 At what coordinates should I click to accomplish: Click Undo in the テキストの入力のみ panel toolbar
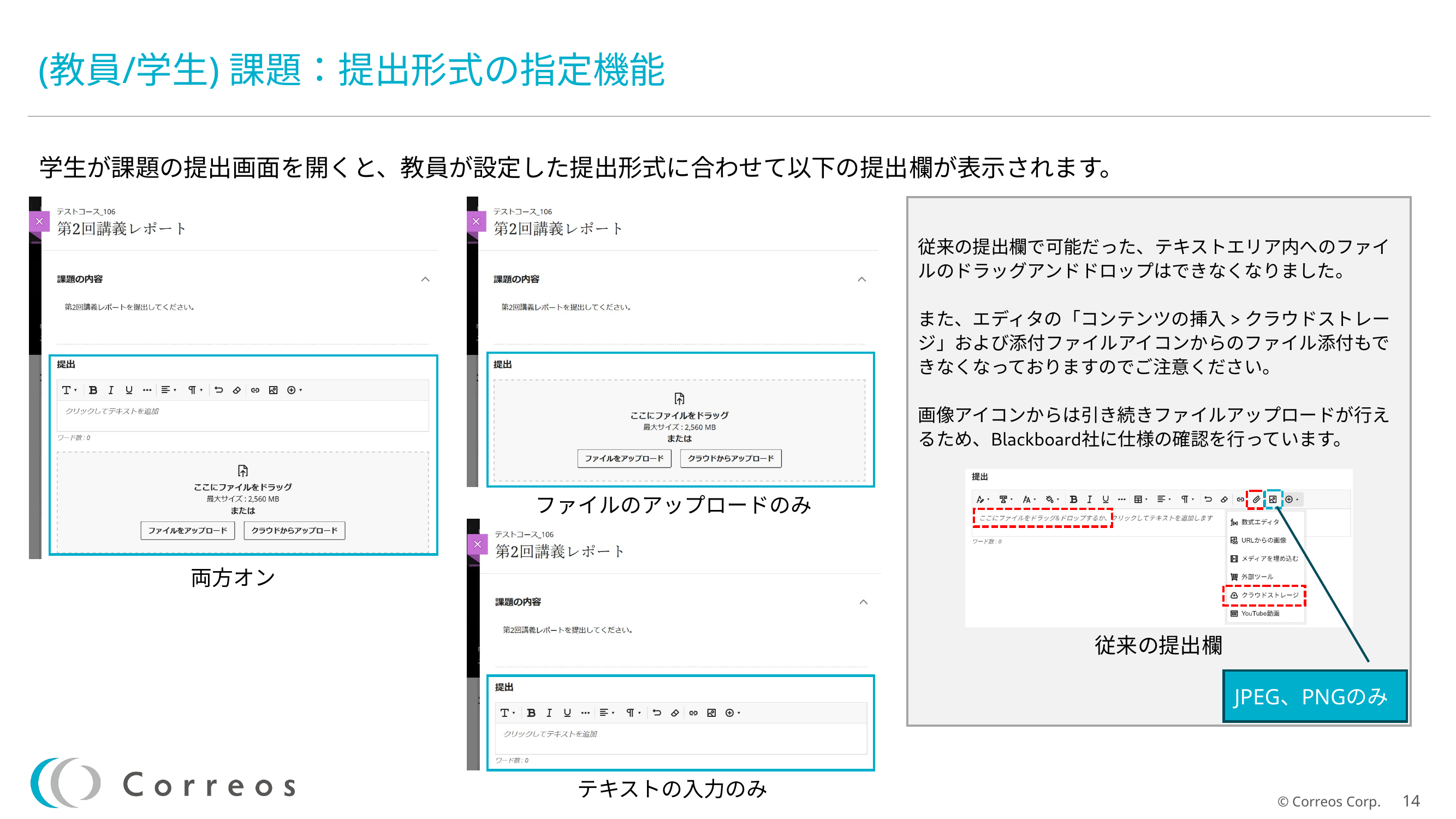(x=657, y=713)
